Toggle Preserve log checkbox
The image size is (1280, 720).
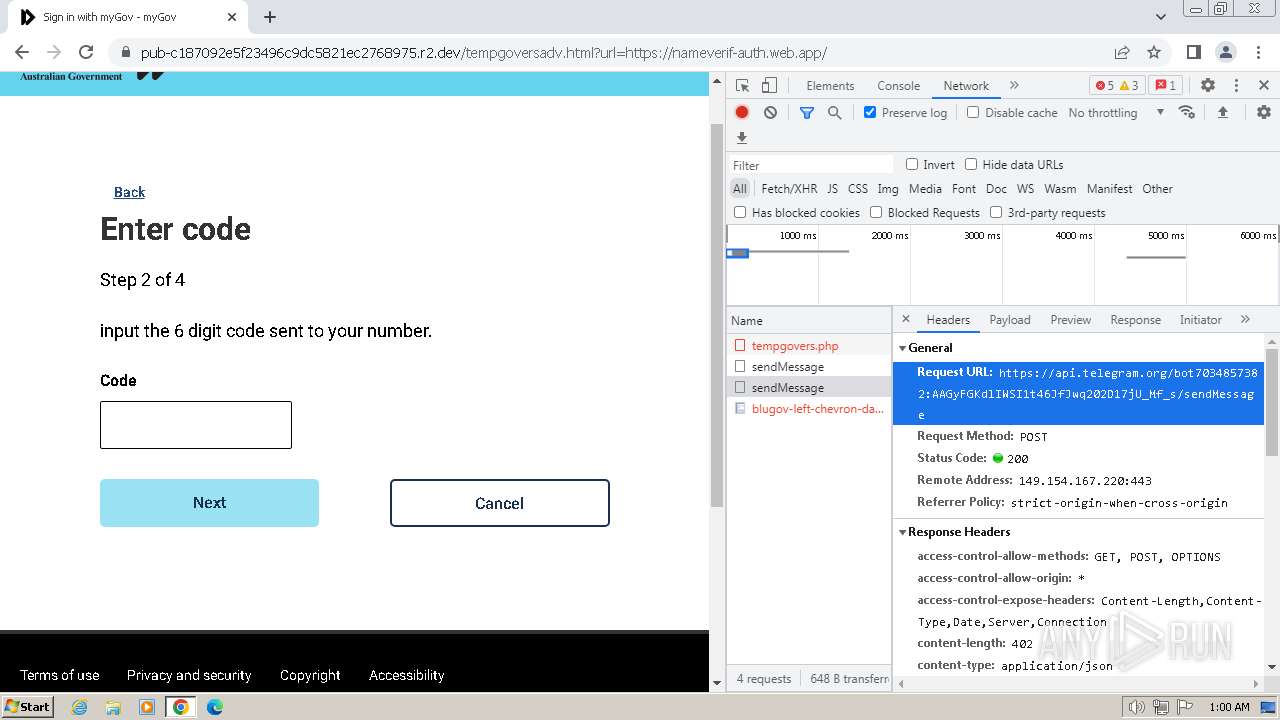tap(870, 112)
